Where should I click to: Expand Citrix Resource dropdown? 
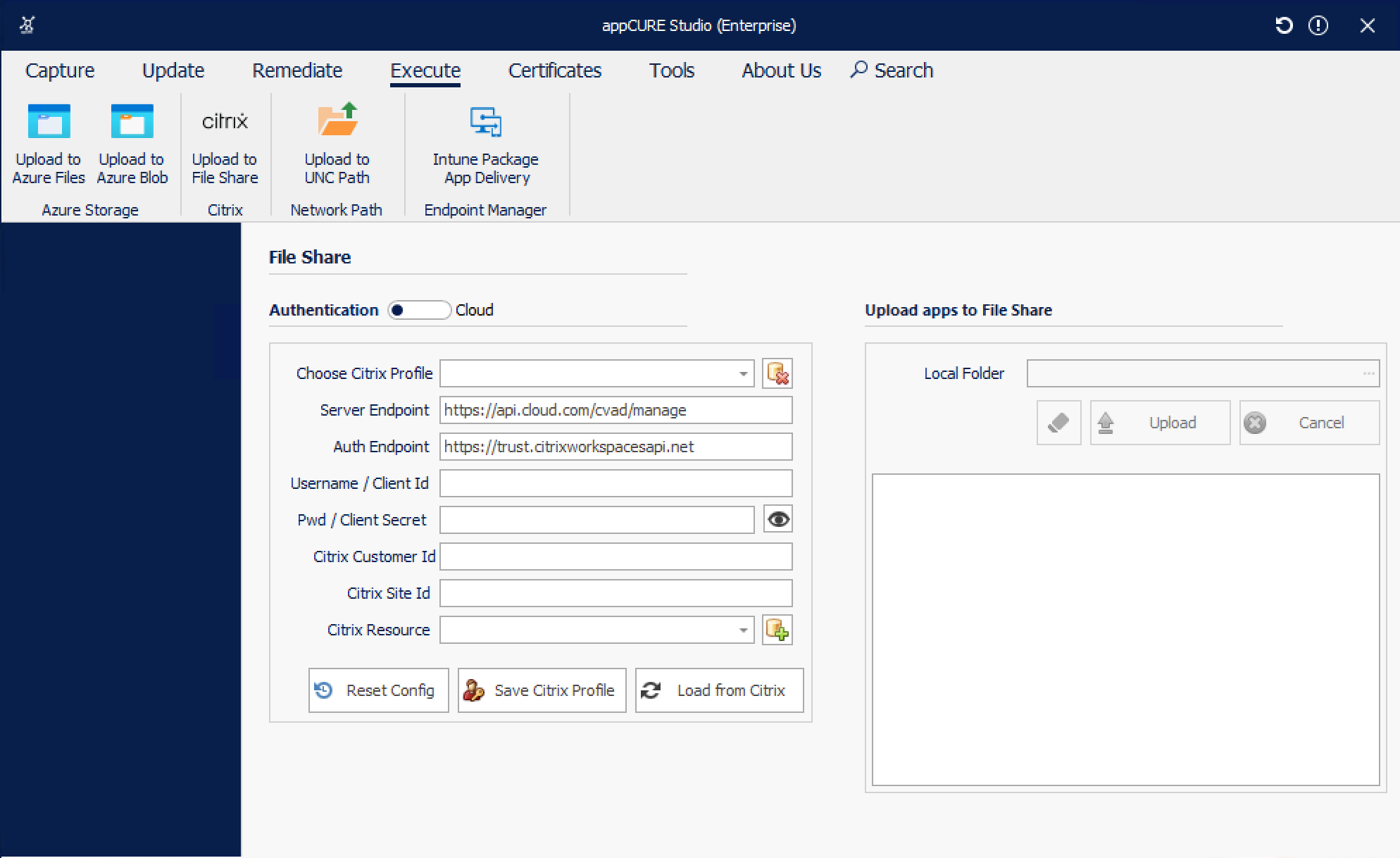[x=743, y=630]
